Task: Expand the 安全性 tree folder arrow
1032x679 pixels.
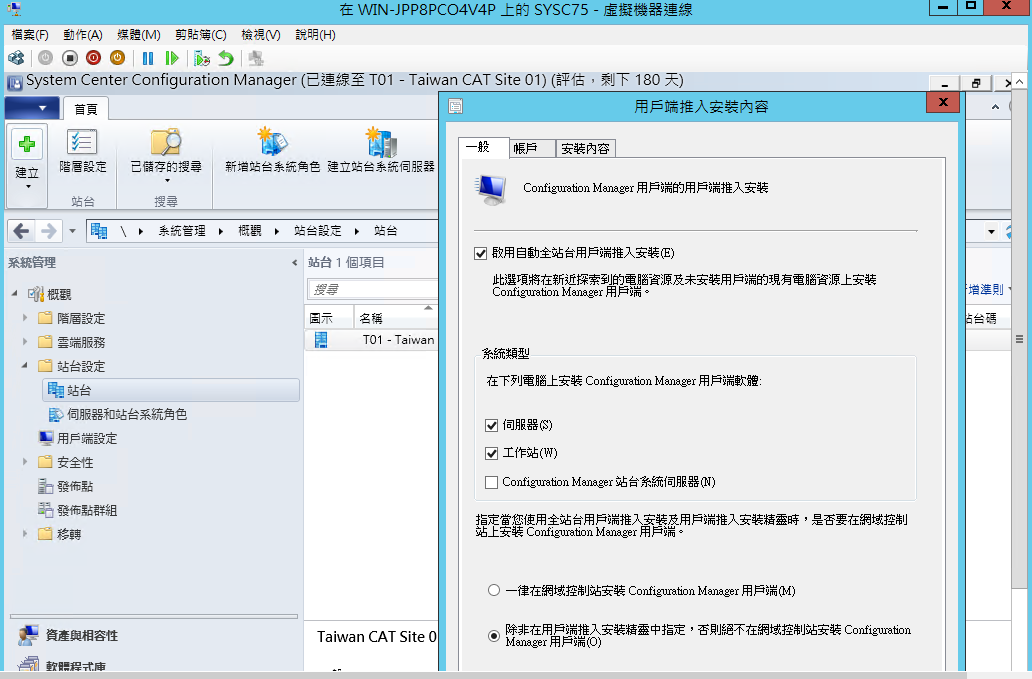Action: 25,462
